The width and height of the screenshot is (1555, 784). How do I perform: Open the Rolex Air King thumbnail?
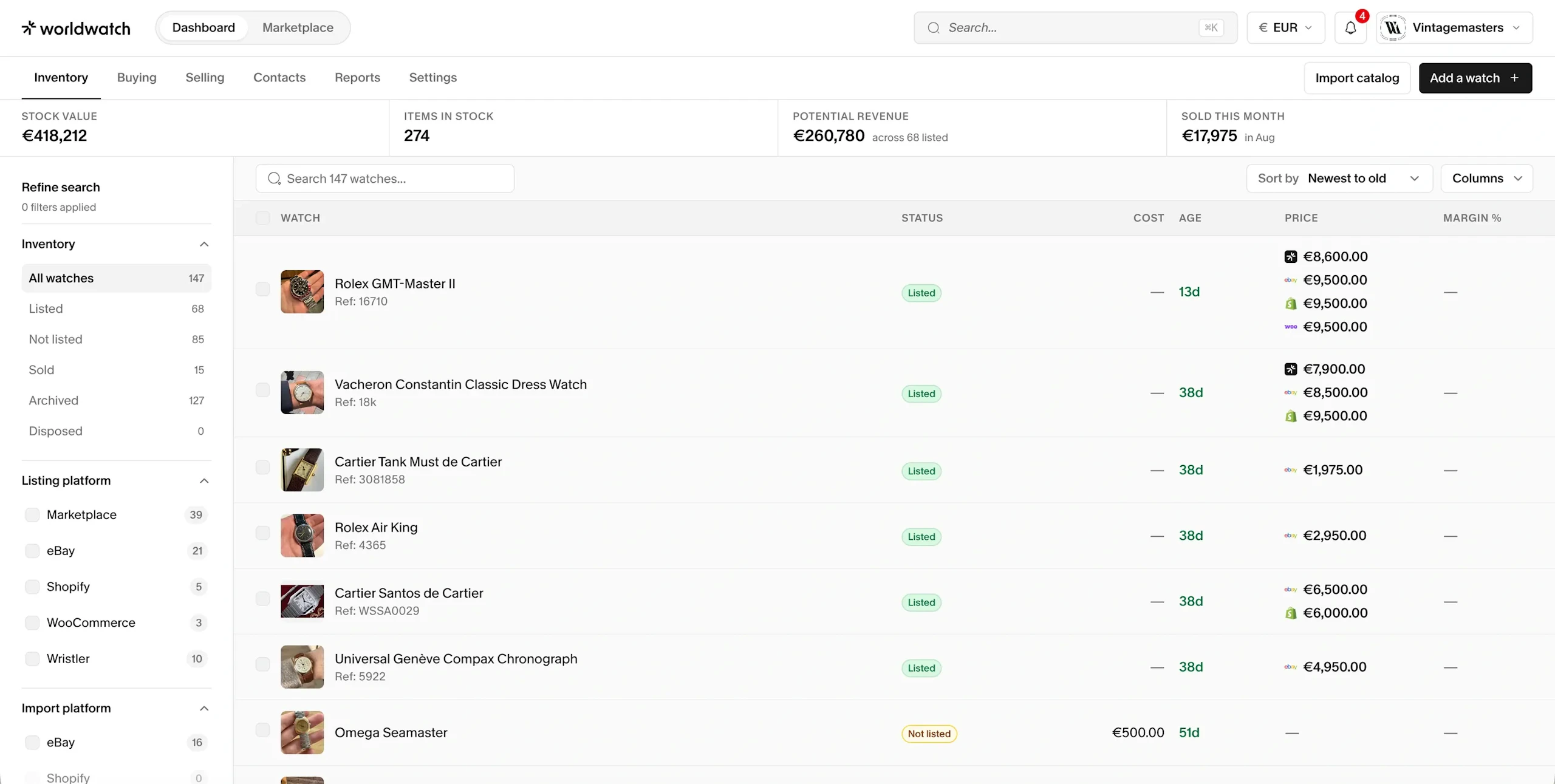point(302,536)
